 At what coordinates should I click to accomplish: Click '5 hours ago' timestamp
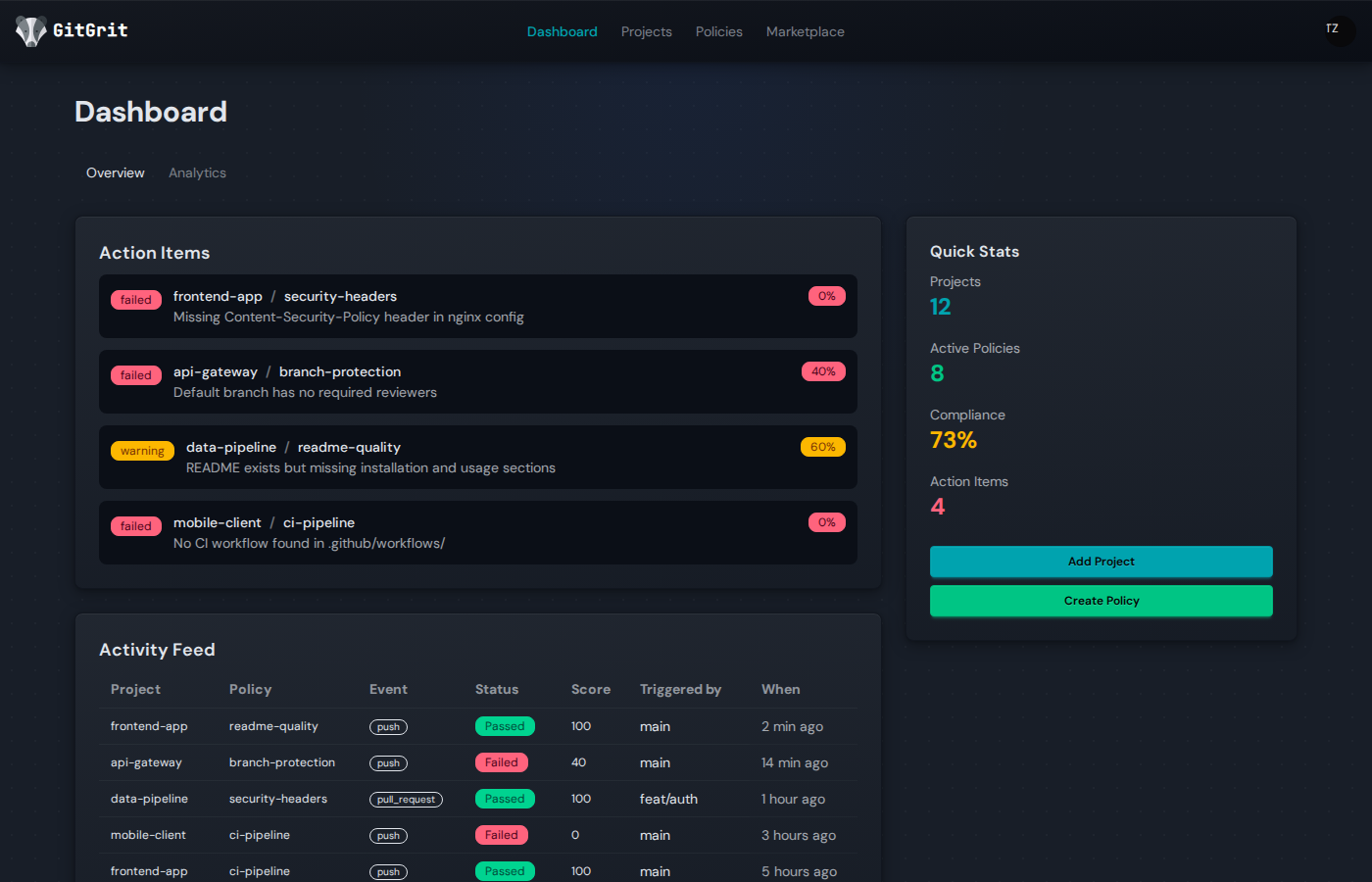coord(799,871)
